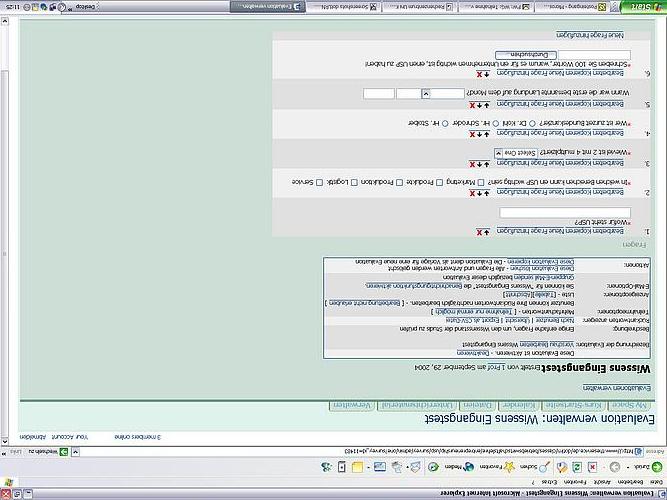
Task: Click the Home page icon in IE toolbar
Action: [562, 468]
